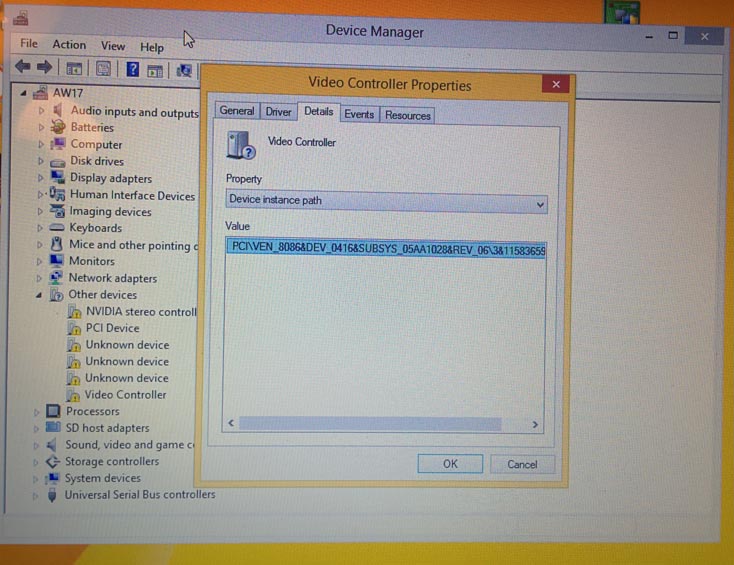Select the Imaging devices tree item
The width and height of the screenshot is (734, 565).
pos(110,212)
